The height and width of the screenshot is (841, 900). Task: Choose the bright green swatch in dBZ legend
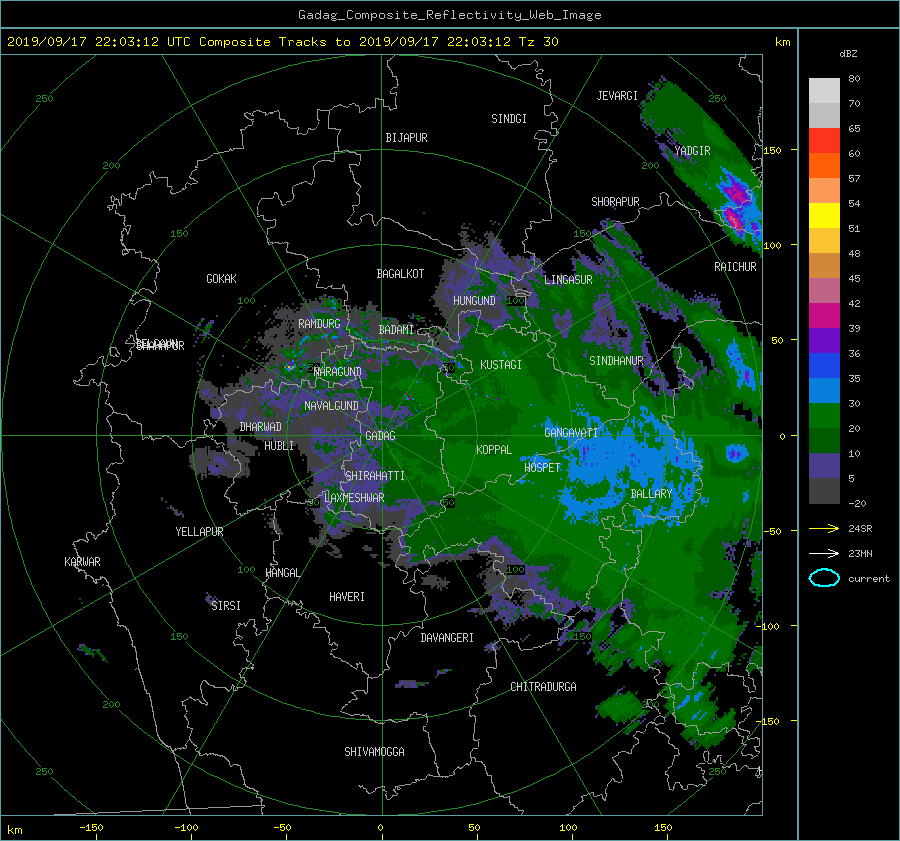pos(824,415)
